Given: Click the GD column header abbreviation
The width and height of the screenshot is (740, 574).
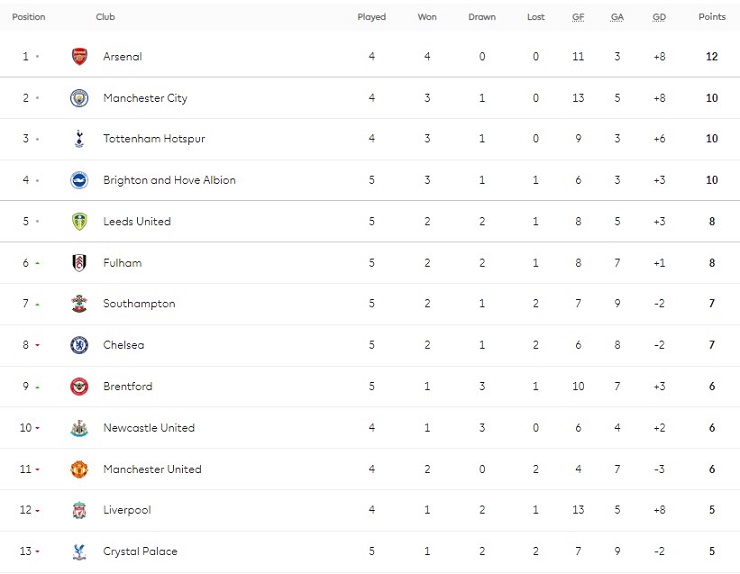Looking at the screenshot, I should [659, 17].
